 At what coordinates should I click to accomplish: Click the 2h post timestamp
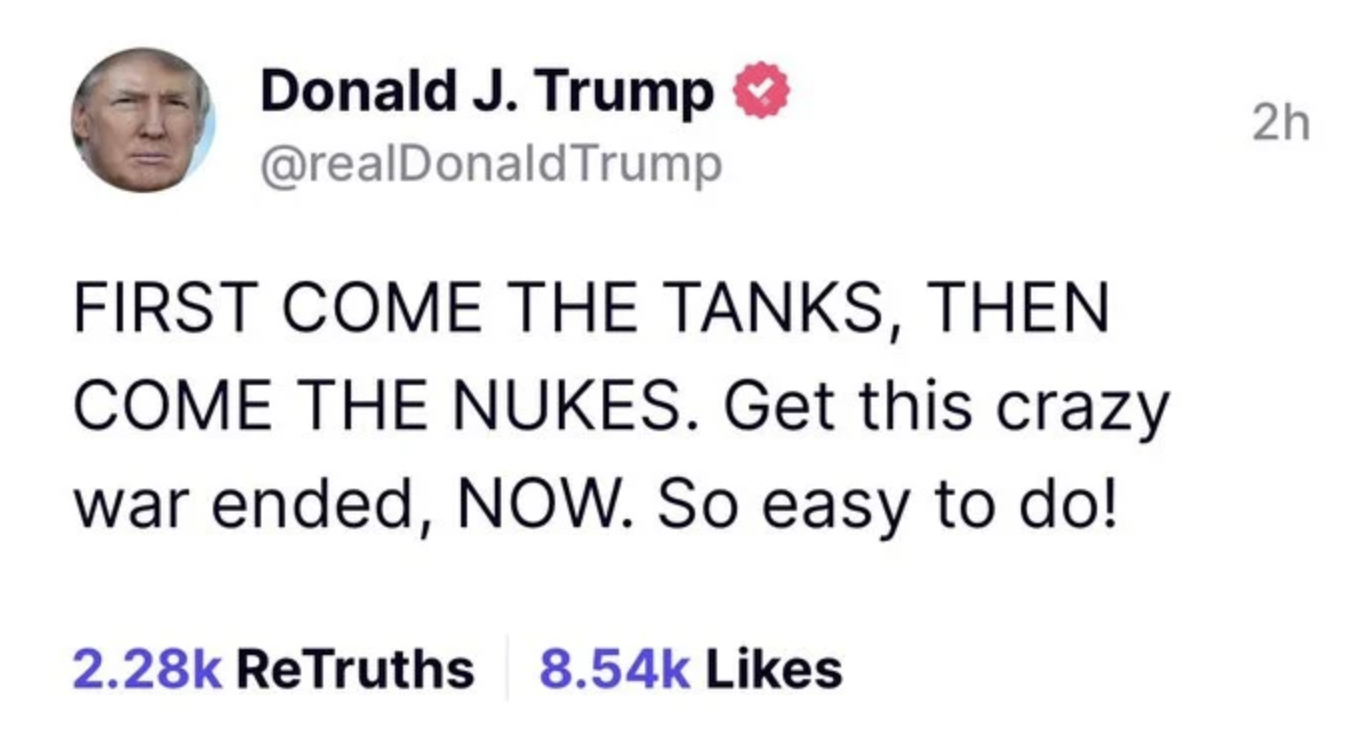[x=1280, y=126]
